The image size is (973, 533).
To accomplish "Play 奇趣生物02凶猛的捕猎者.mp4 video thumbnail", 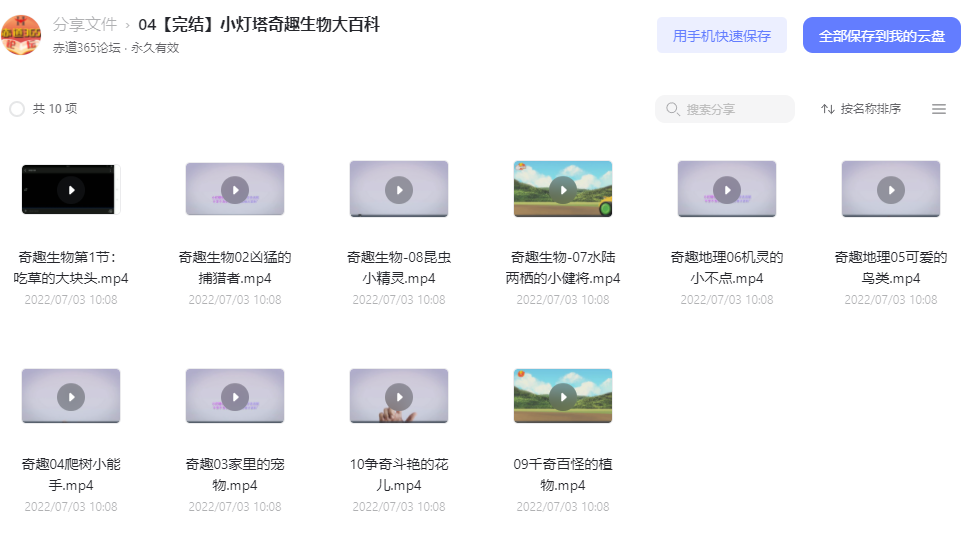I will (235, 189).
